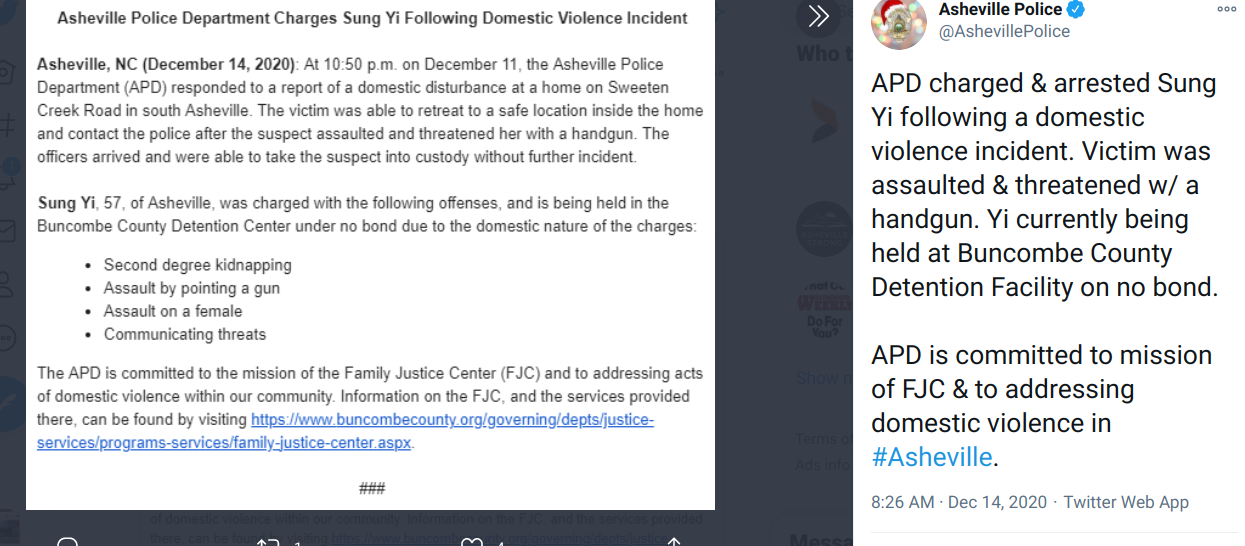This screenshot has width=1245, height=546.
Task: Open the 8:26 AM Dec 14, 2020 timestamp
Action: [x=959, y=502]
